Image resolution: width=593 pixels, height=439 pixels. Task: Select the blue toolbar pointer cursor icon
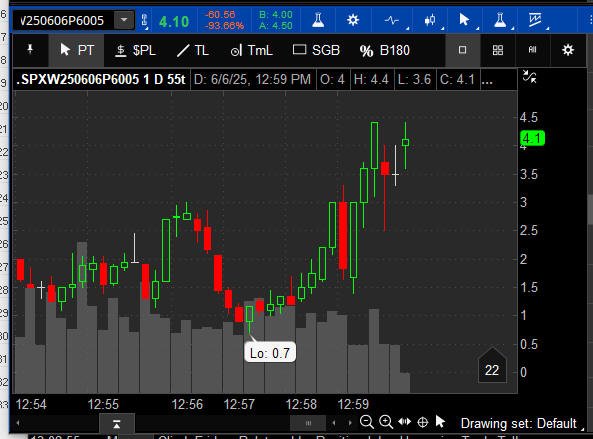pos(464,20)
